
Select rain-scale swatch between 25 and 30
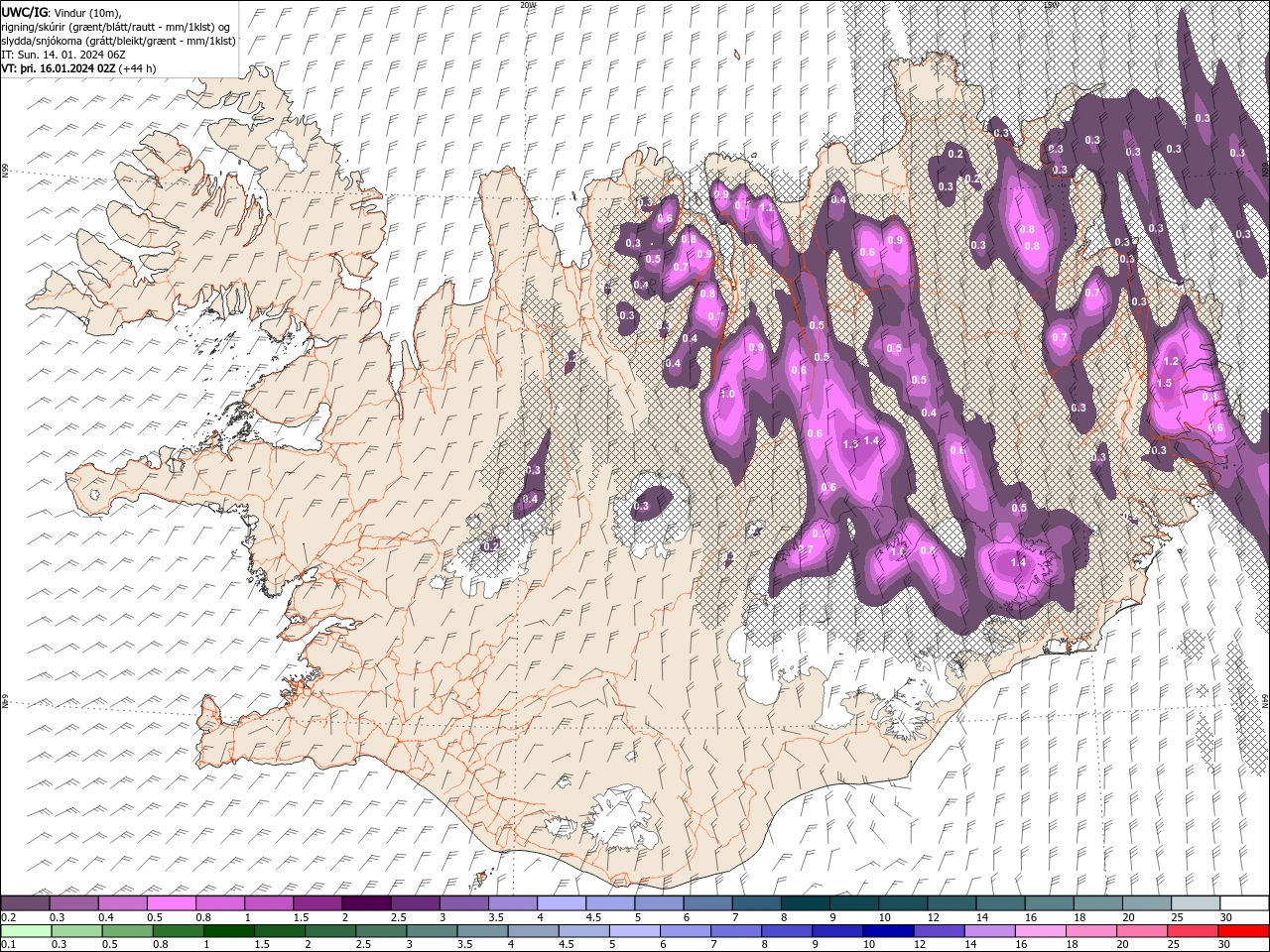coord(1192,930)
